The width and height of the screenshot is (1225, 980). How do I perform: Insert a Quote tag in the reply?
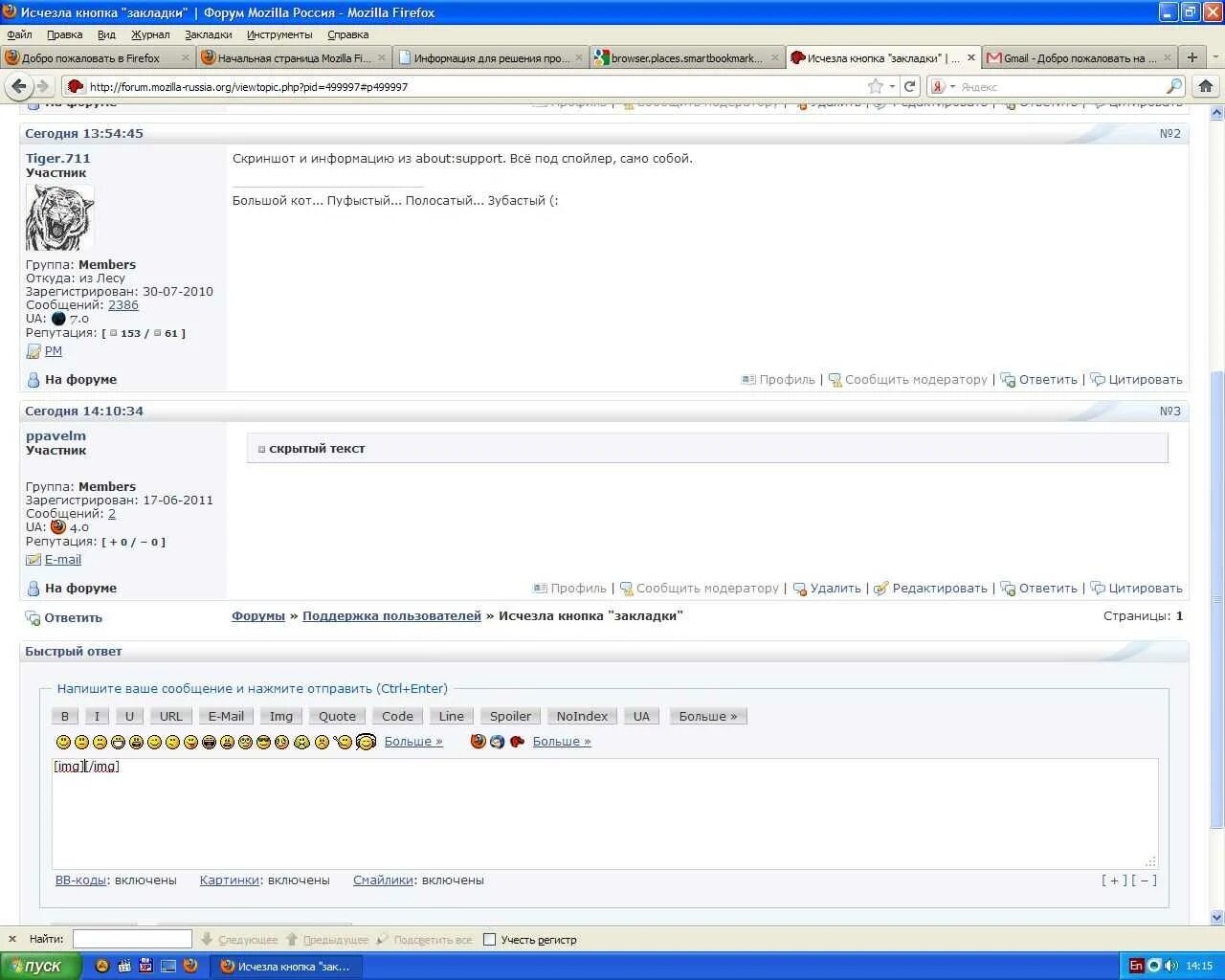pos(336,716)
